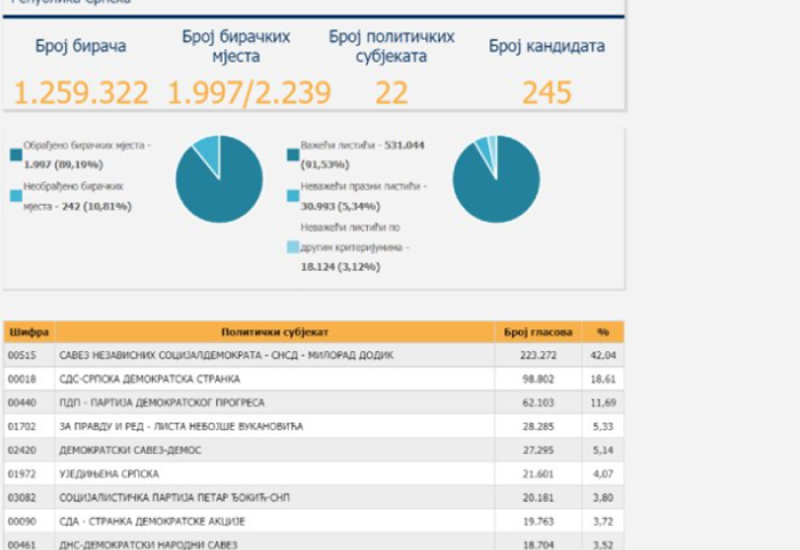
Task: Click the dark teal valid ballots swatch
Action: coord(293,155)
